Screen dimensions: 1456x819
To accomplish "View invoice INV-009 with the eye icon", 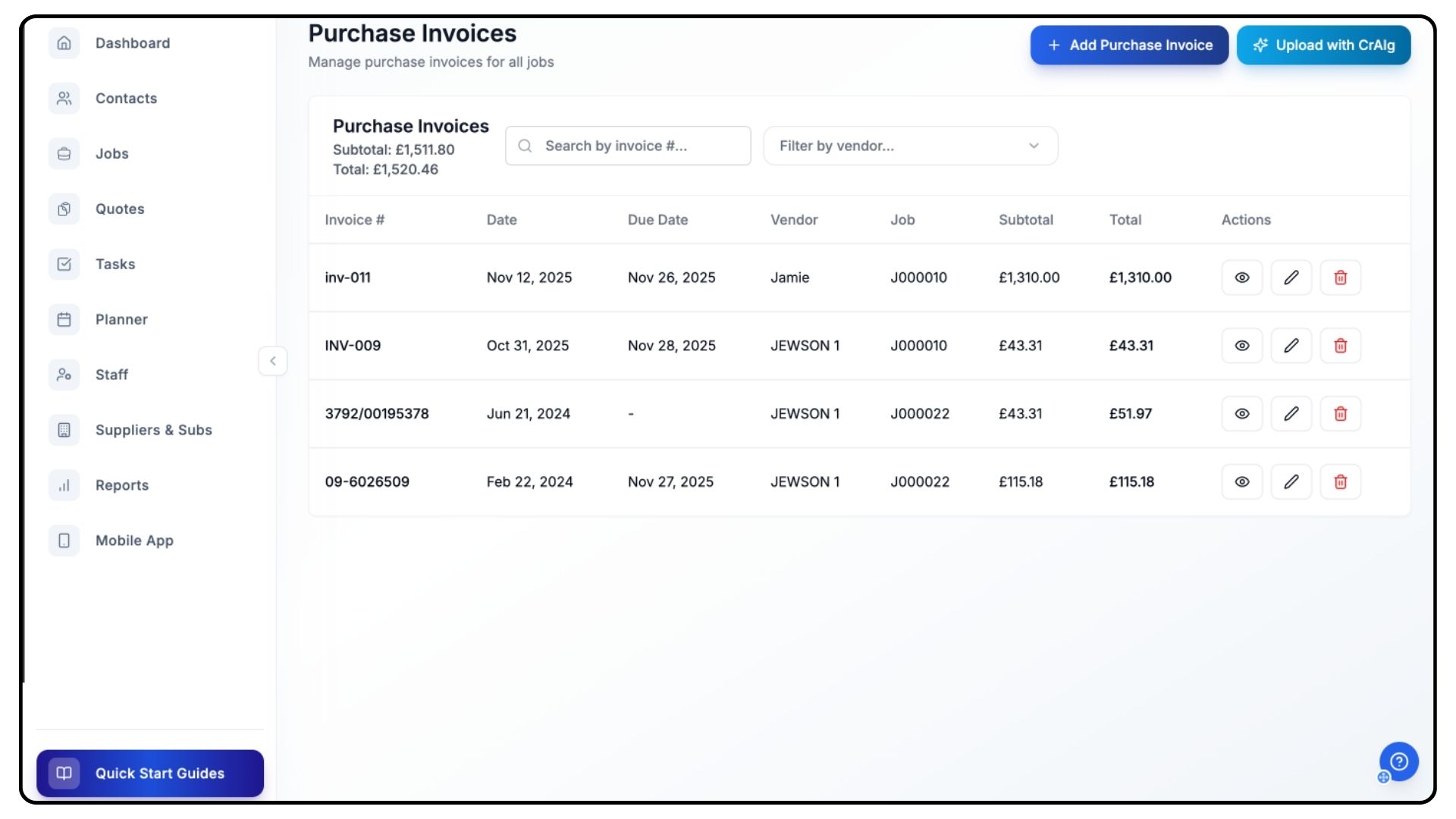I will point(1241,346).
